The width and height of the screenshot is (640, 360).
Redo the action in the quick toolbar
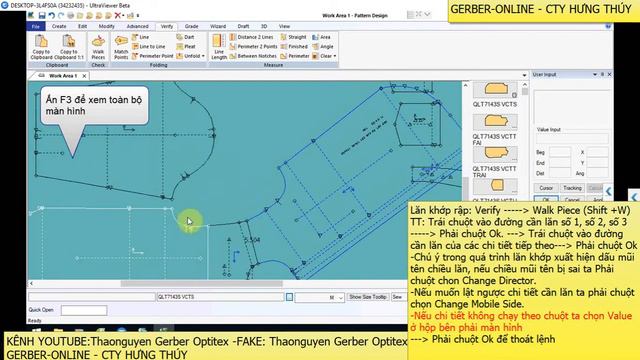pos(61,16)
